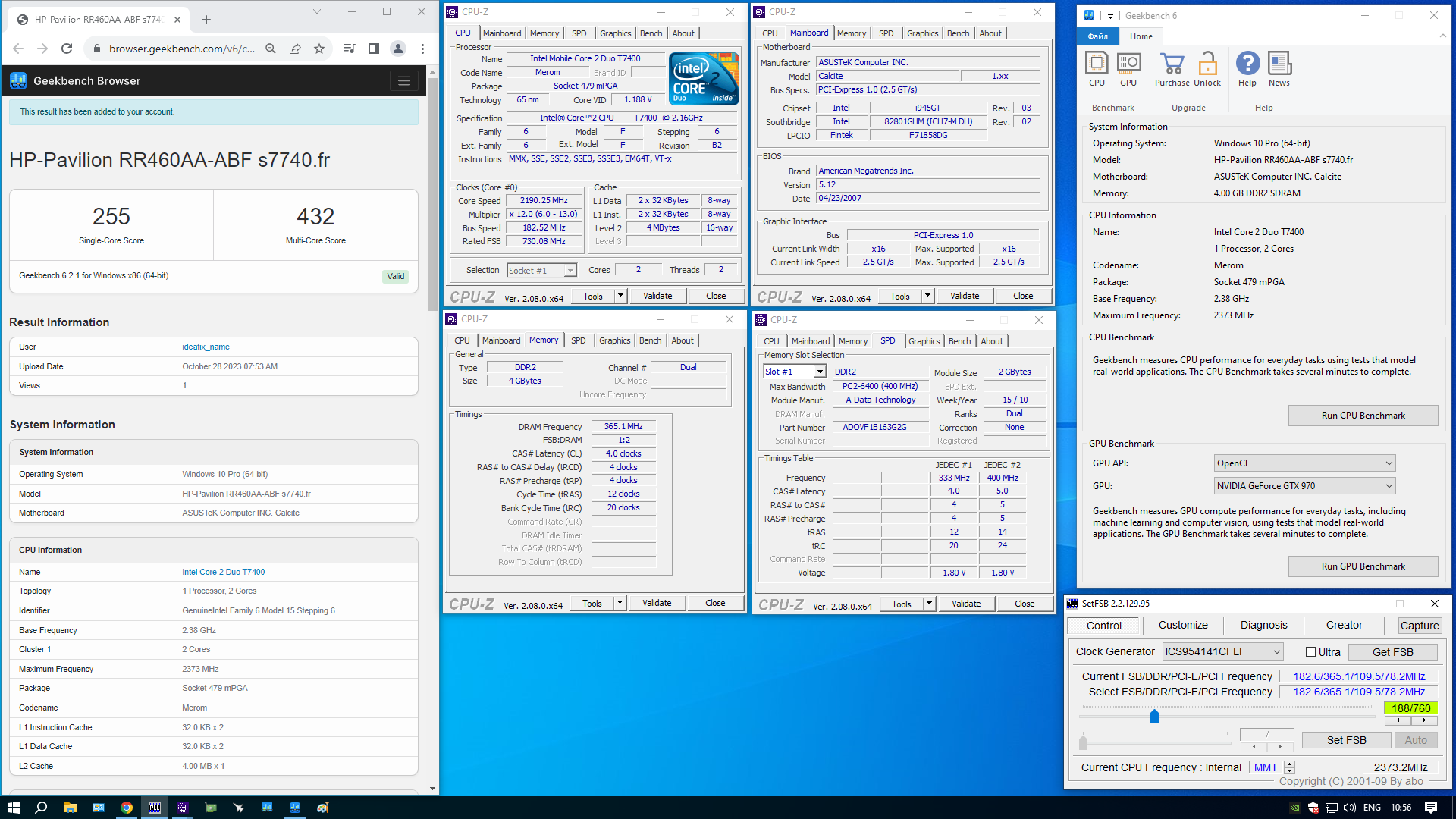The height and width of the screenshot is (819, 1456).
Task: Open Graphics tab in CPU-Z Mainboard window
Action: click(922, 33)
